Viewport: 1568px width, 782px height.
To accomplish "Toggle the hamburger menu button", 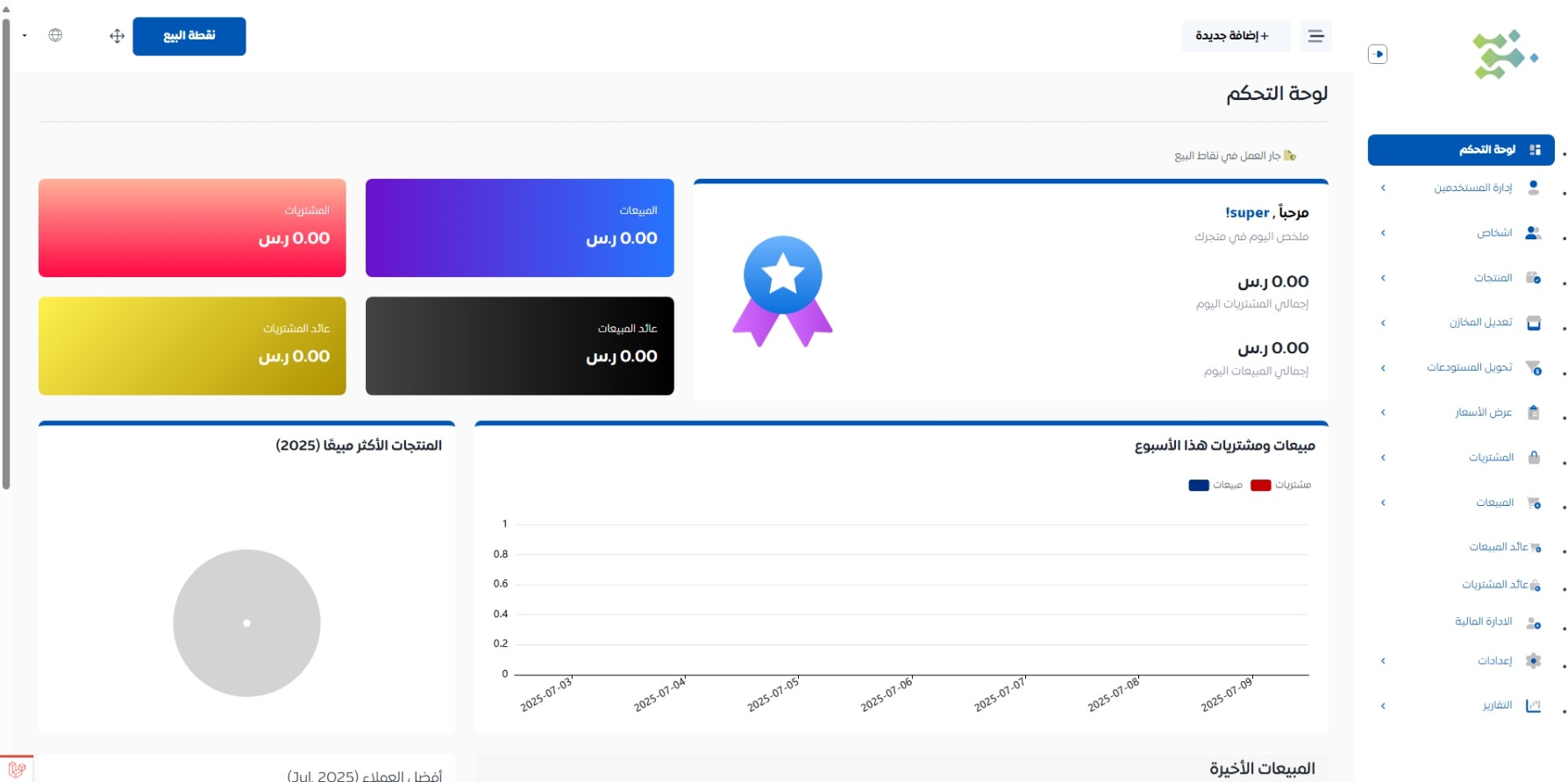I will 1315,36.
